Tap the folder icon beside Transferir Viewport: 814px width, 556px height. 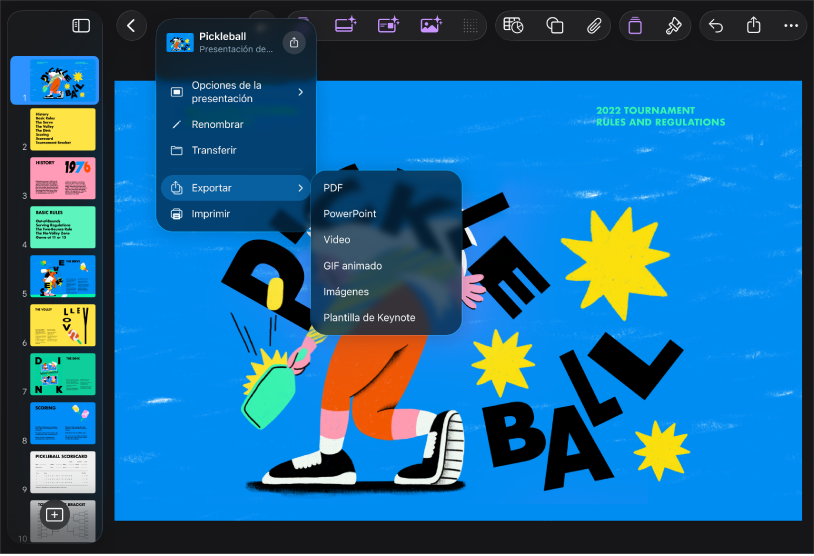177,151
